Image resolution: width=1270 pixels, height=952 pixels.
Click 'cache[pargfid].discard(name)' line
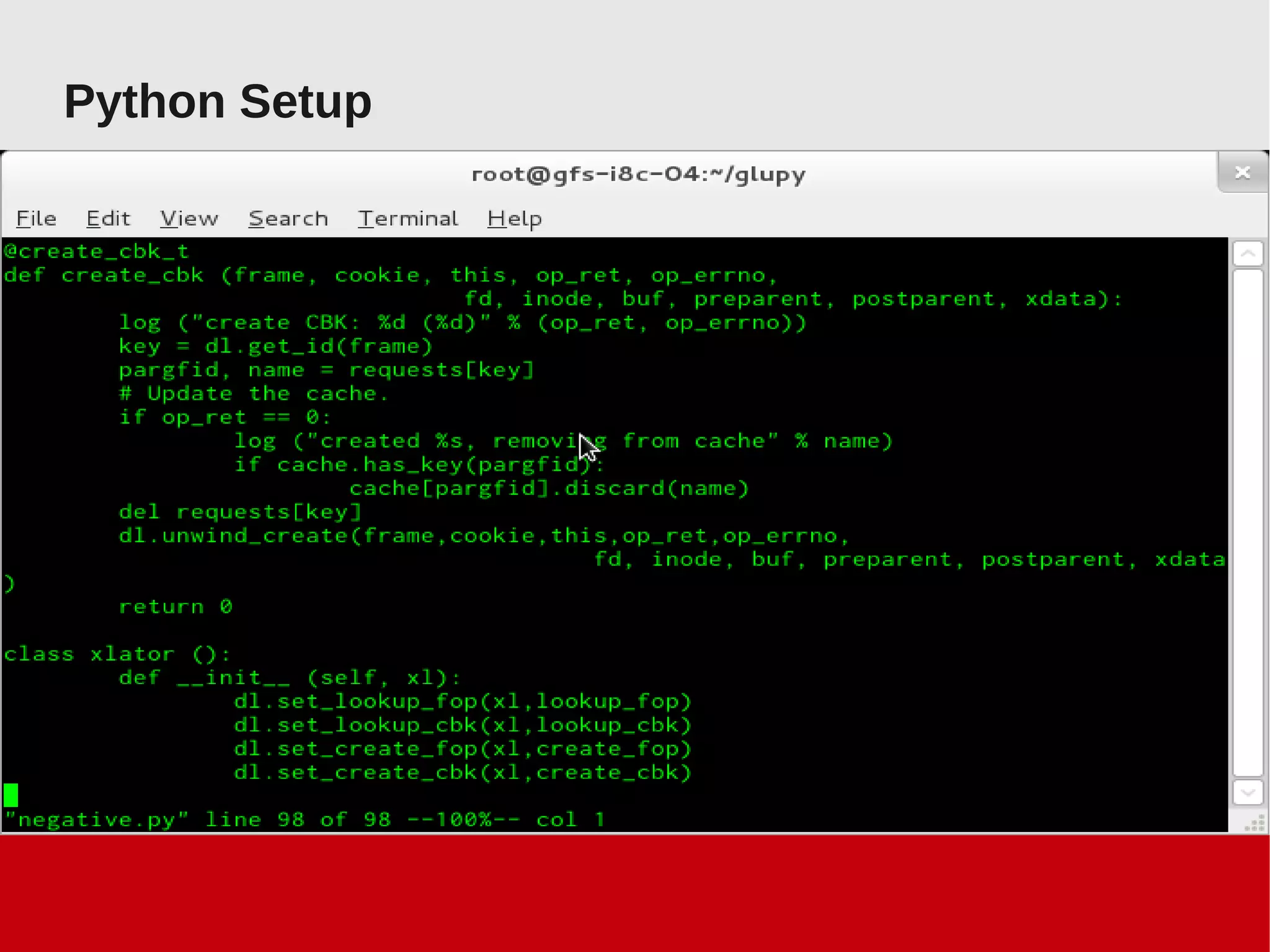549,488
